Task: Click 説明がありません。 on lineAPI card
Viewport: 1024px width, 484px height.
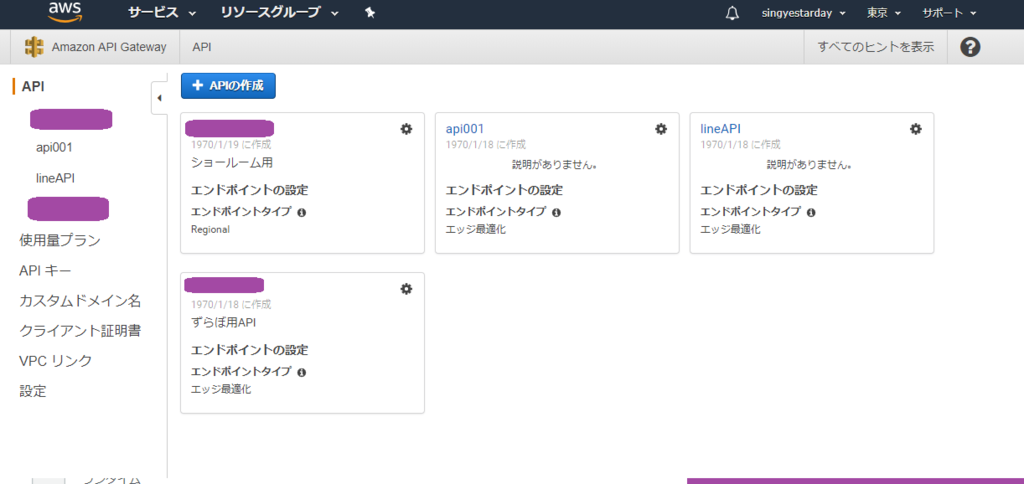Action: coord(812,165)
